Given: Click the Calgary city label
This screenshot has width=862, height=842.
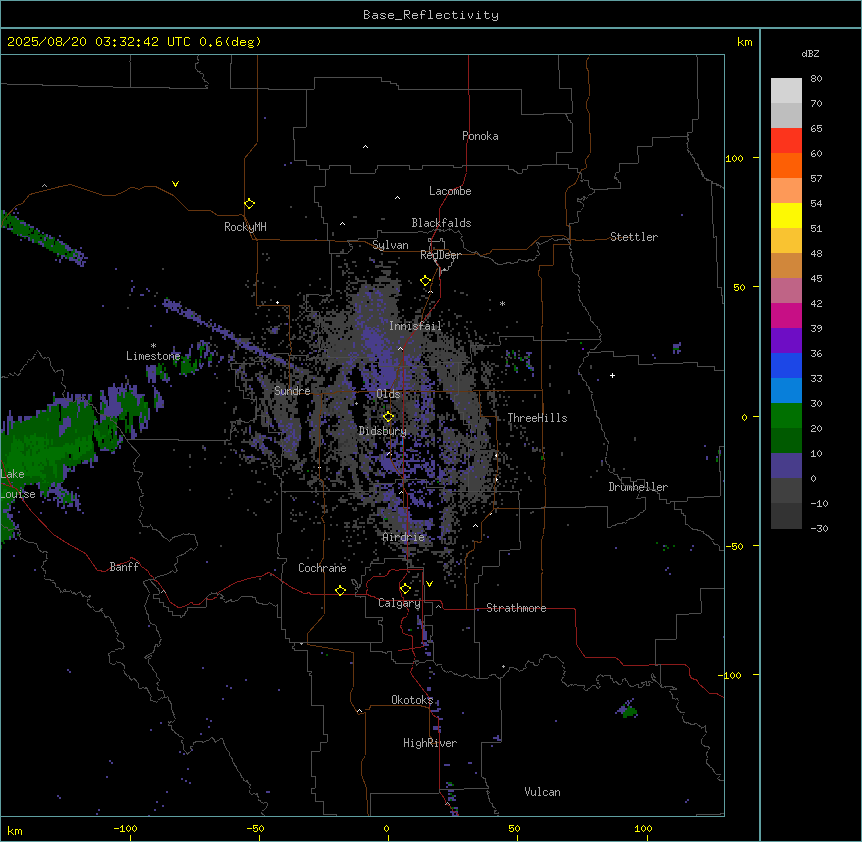Looking at the screenshot, I should pos(399,603).
